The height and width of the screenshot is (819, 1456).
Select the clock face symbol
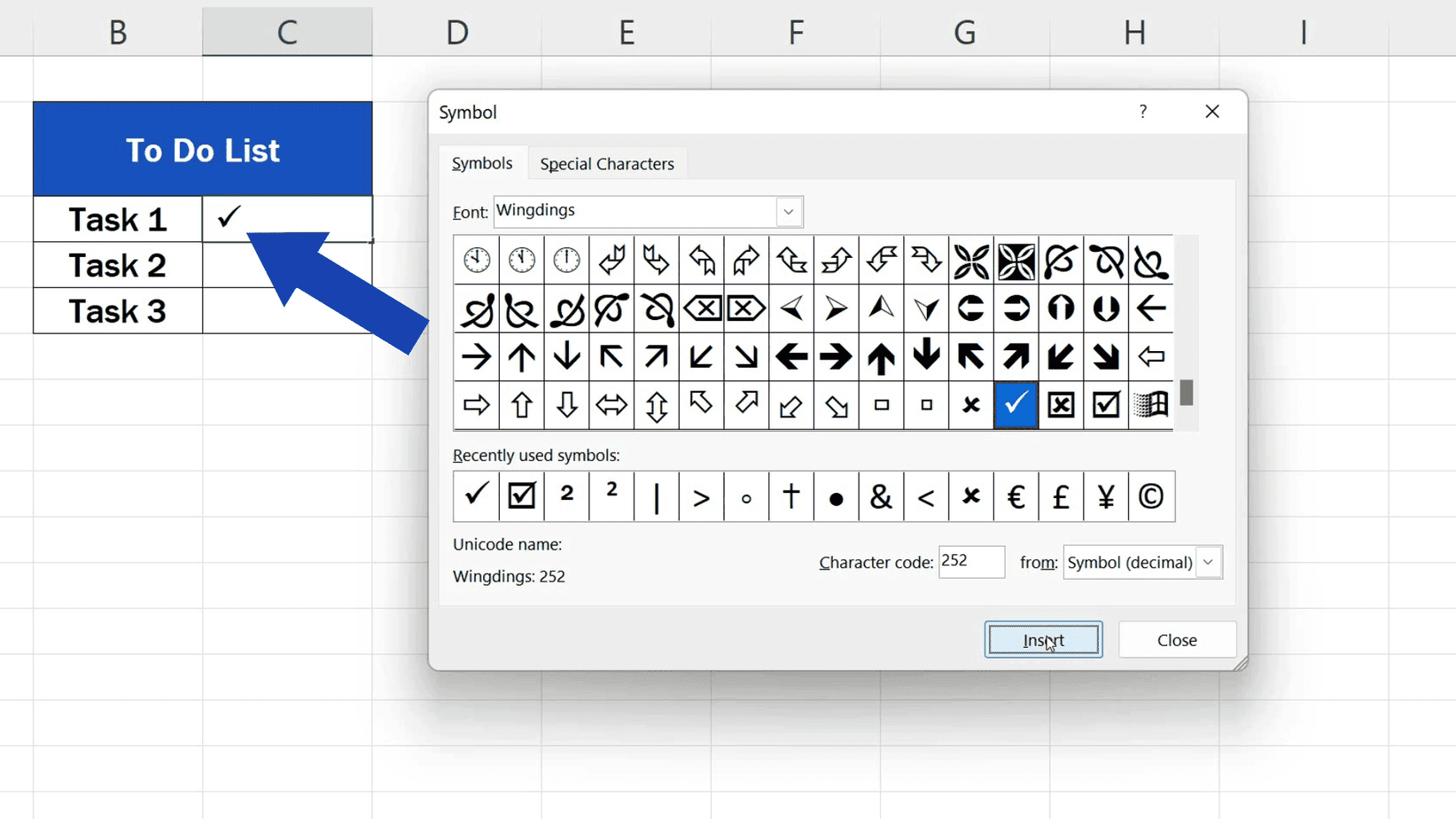pyautogui.click(x=476, y=259)
